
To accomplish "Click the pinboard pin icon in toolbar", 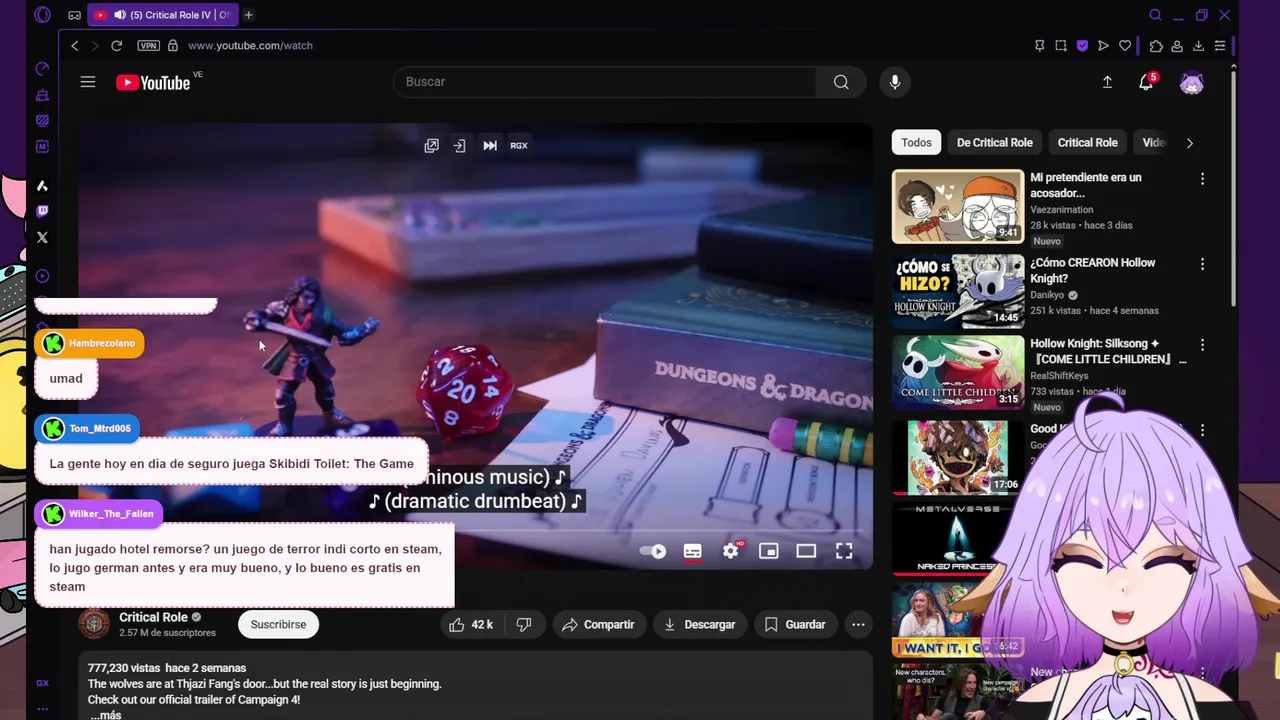I will pyautogui.click(x=1039, y=46).
